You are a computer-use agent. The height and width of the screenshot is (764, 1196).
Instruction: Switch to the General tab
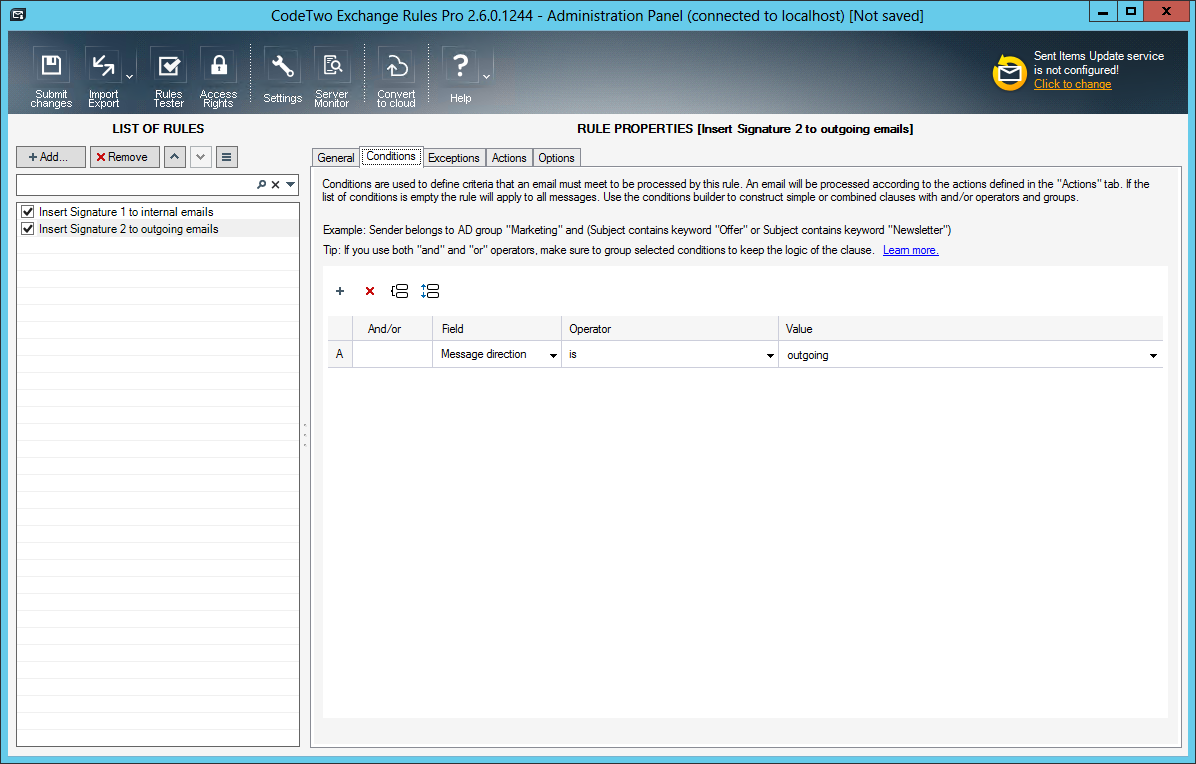pos(336,158)
